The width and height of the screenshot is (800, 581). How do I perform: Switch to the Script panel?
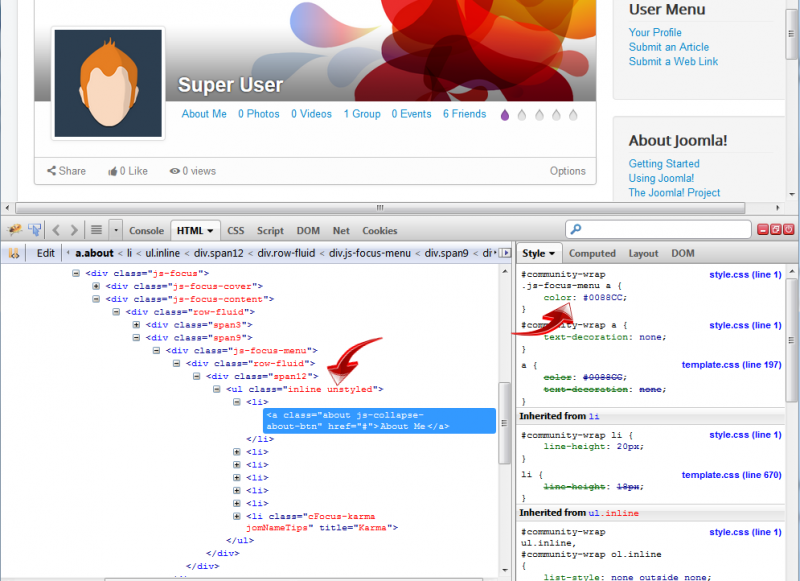(270, 231)
